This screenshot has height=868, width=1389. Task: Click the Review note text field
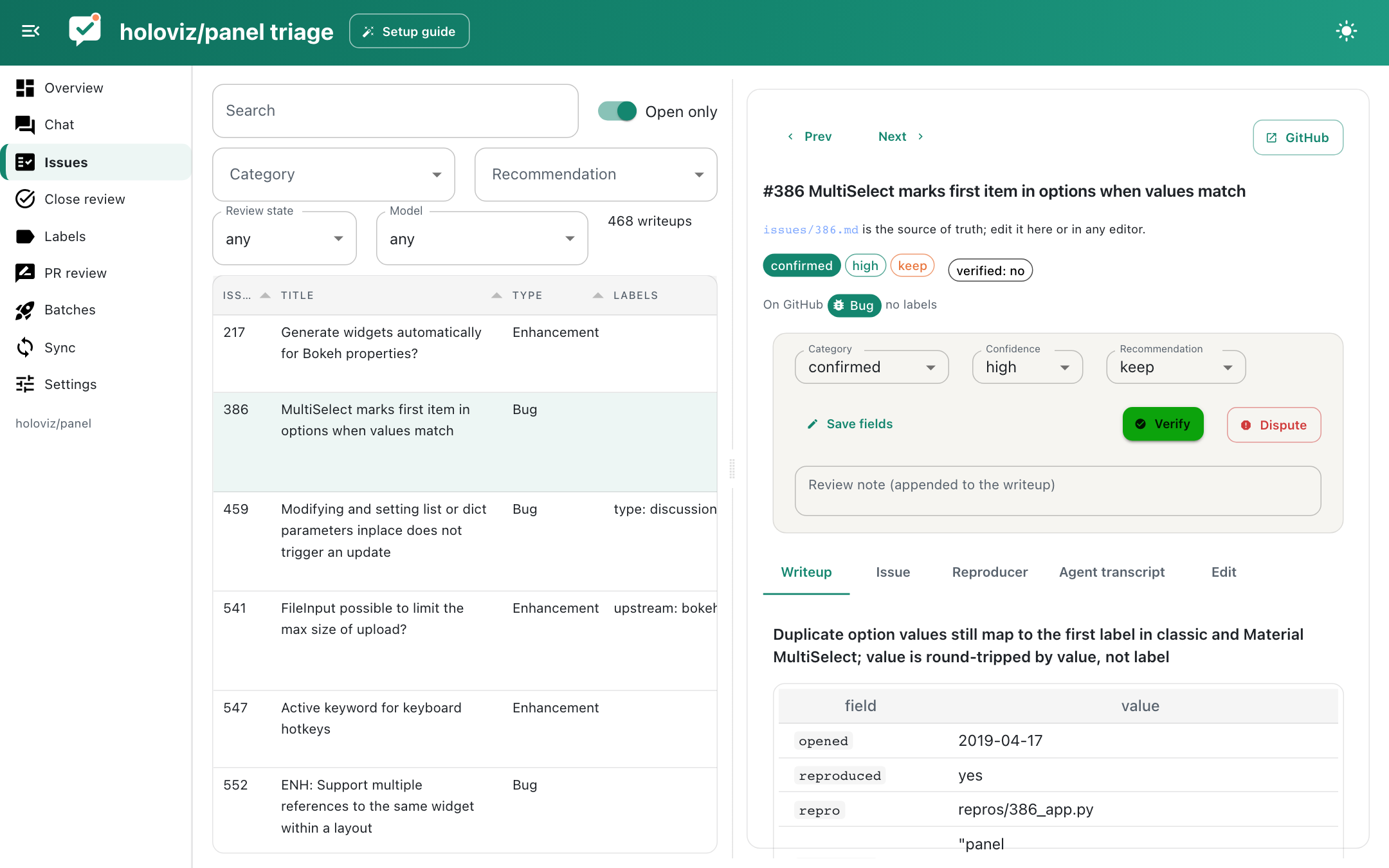(1058, 491)
